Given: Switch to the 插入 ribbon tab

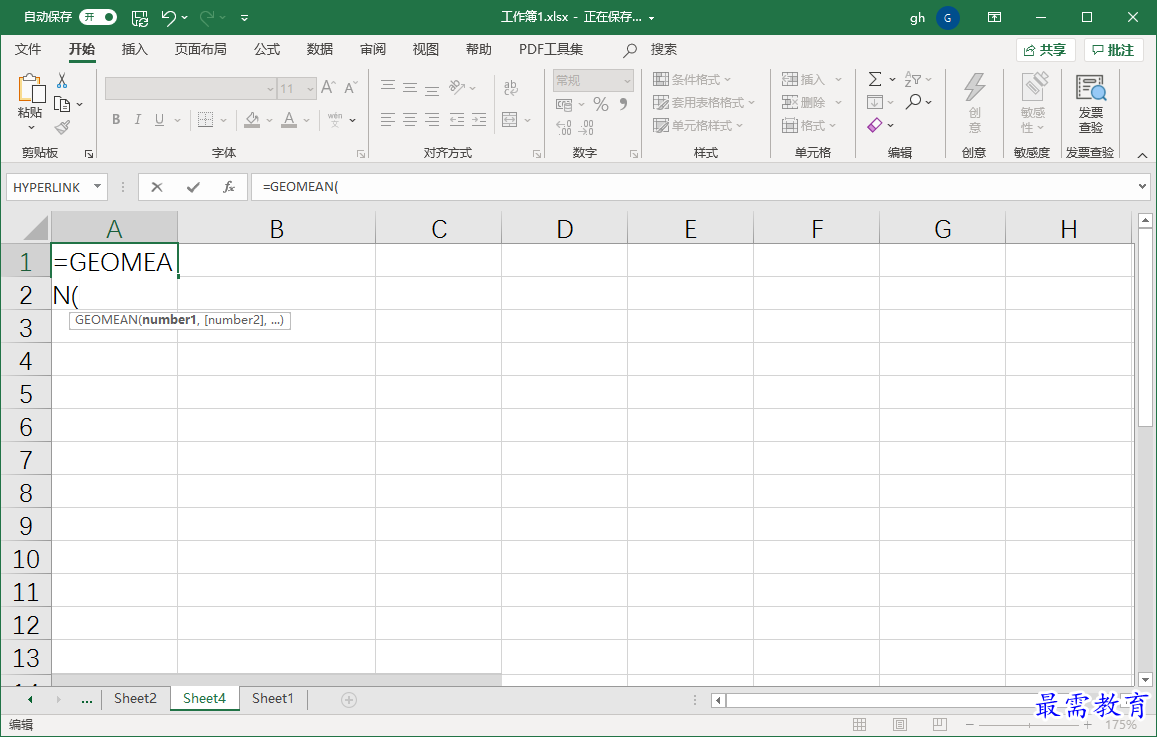Looking at the screenshot, I should point(134,49).
